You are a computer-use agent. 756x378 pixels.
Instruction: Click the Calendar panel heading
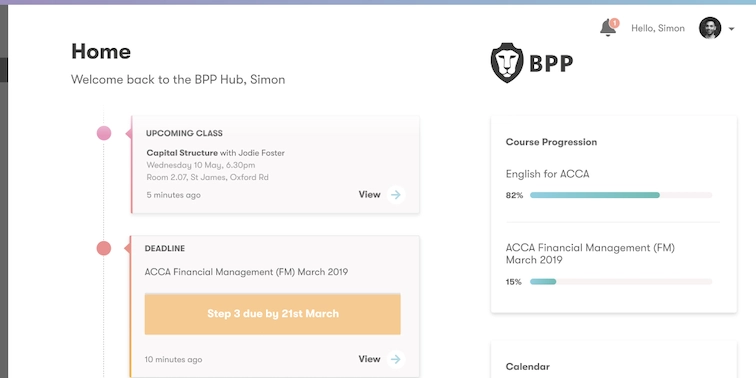527,367
